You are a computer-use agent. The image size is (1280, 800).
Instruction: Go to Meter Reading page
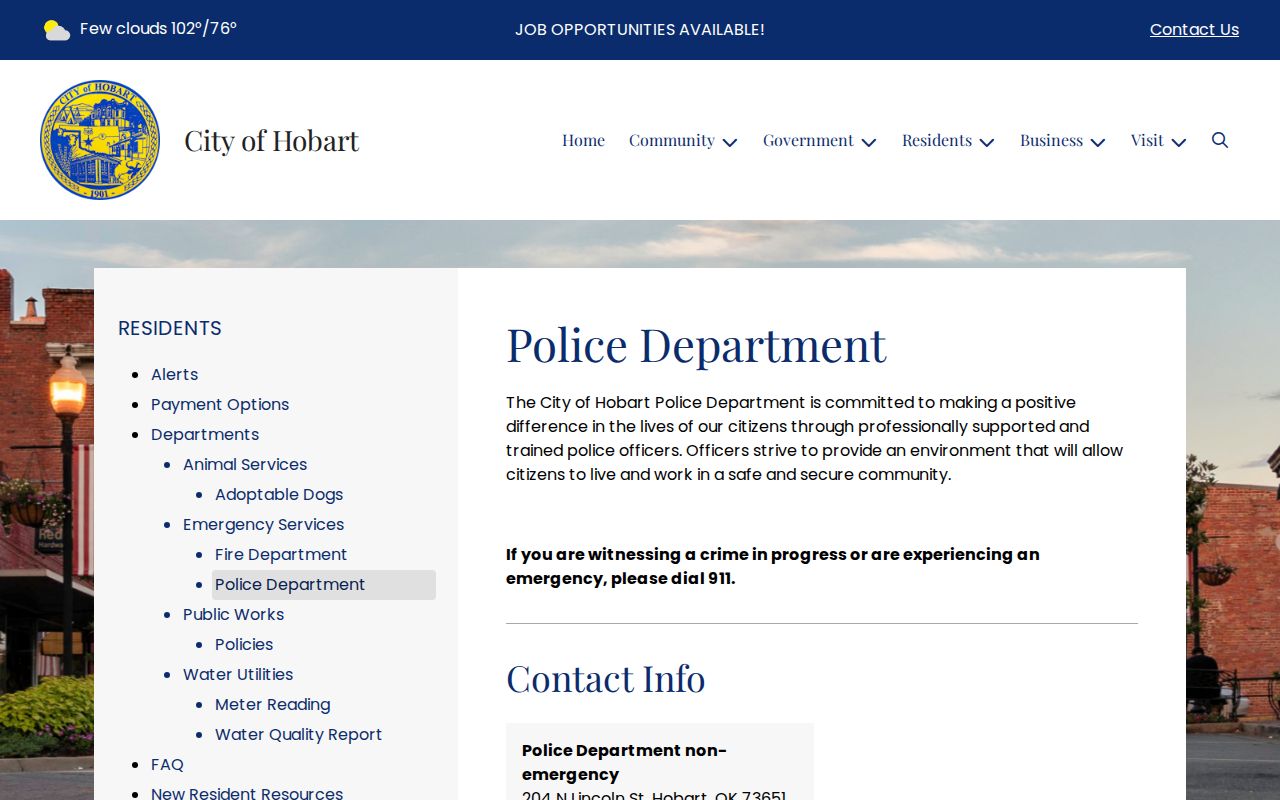tap(272, 704)
